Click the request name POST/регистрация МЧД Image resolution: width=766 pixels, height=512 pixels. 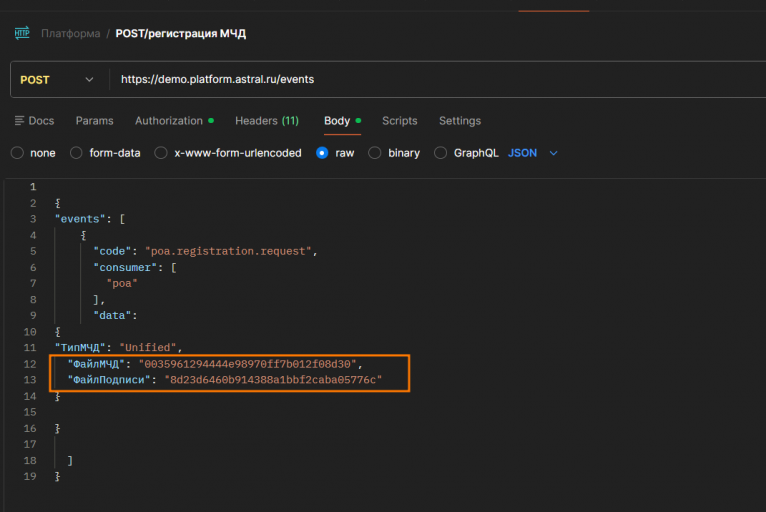pos(180,34)
